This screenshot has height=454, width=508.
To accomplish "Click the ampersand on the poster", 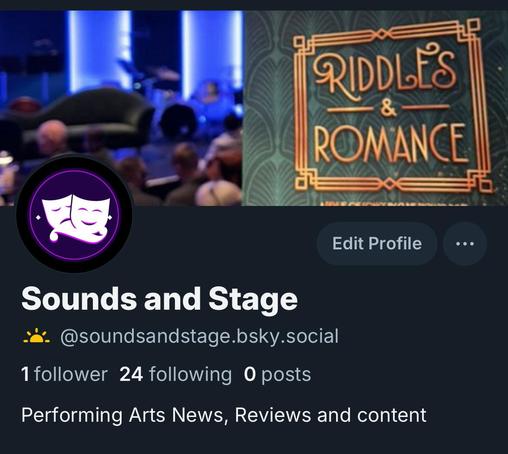I will (388, 109).
